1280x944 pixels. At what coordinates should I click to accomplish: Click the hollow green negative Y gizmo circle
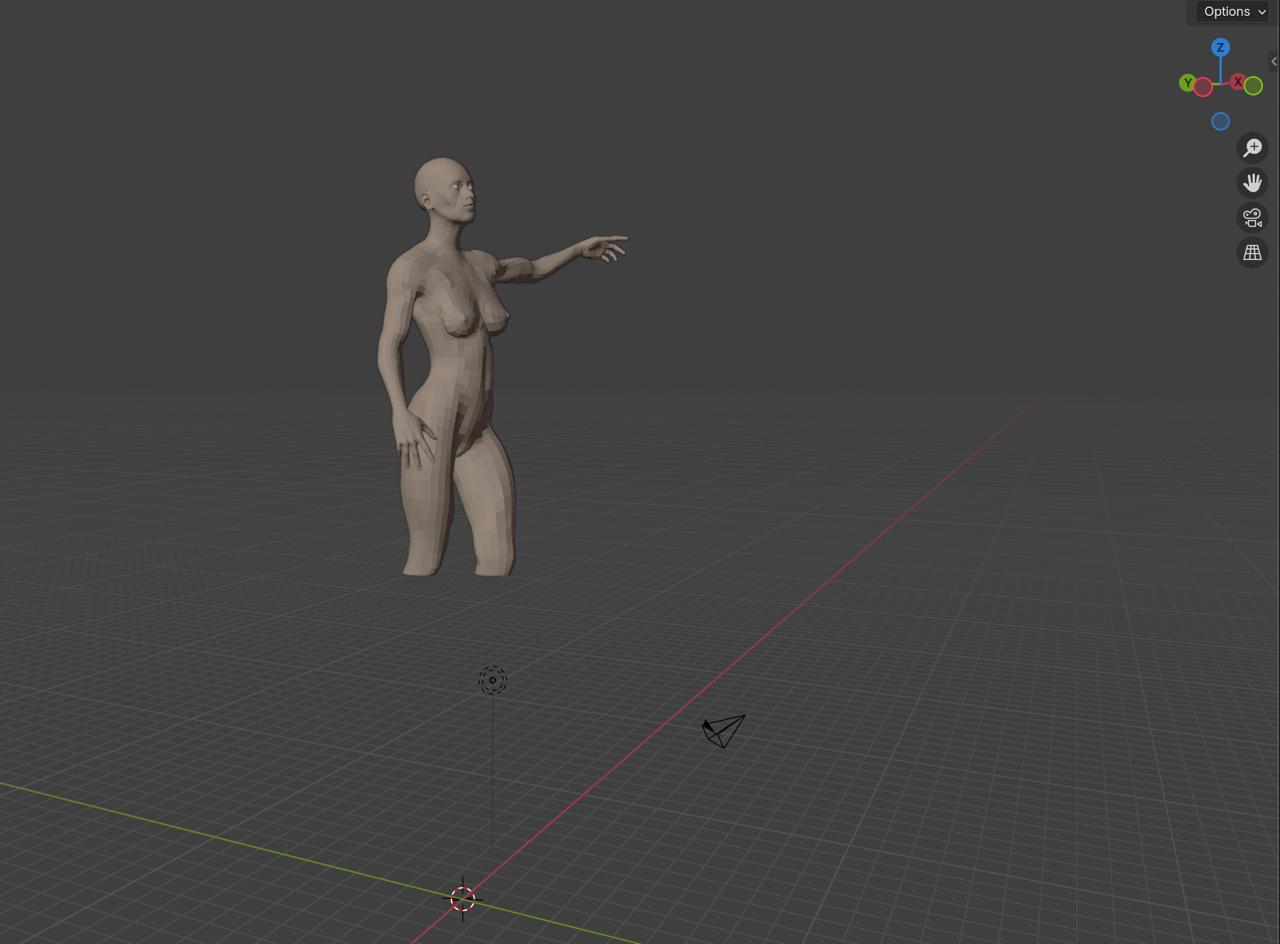[x=1253, y=87]
